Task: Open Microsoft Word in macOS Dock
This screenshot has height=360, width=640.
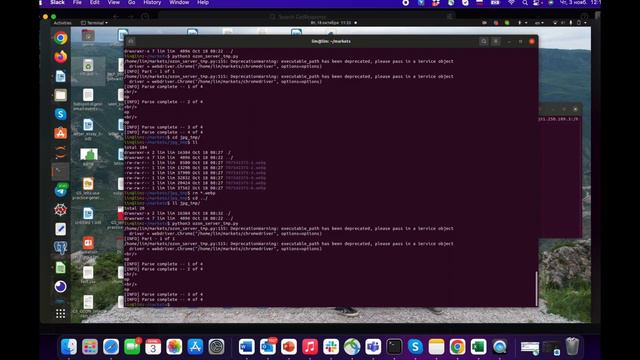Action: click(x=247, y=347)
